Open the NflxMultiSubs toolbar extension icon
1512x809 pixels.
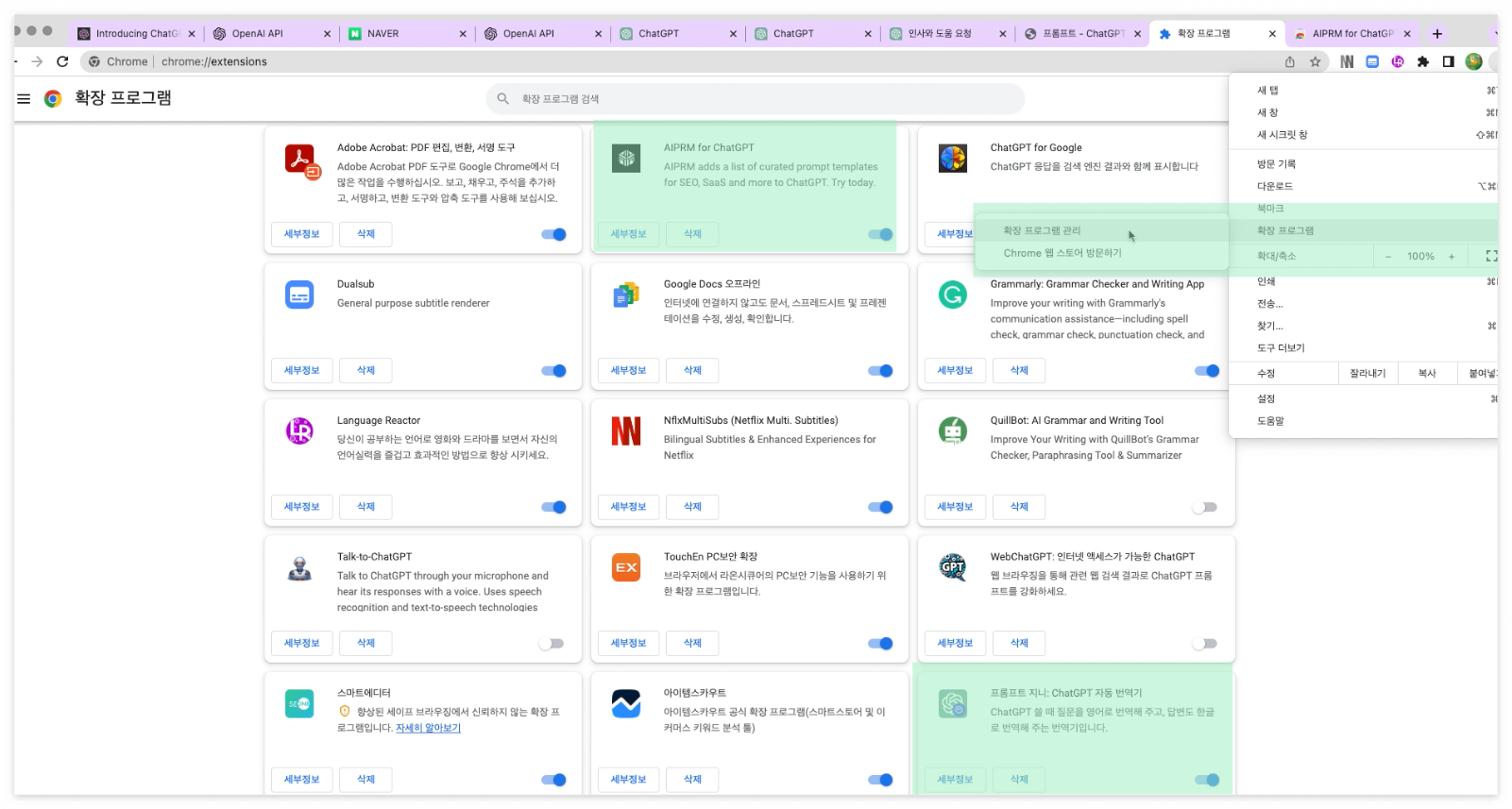(1347, 61)
